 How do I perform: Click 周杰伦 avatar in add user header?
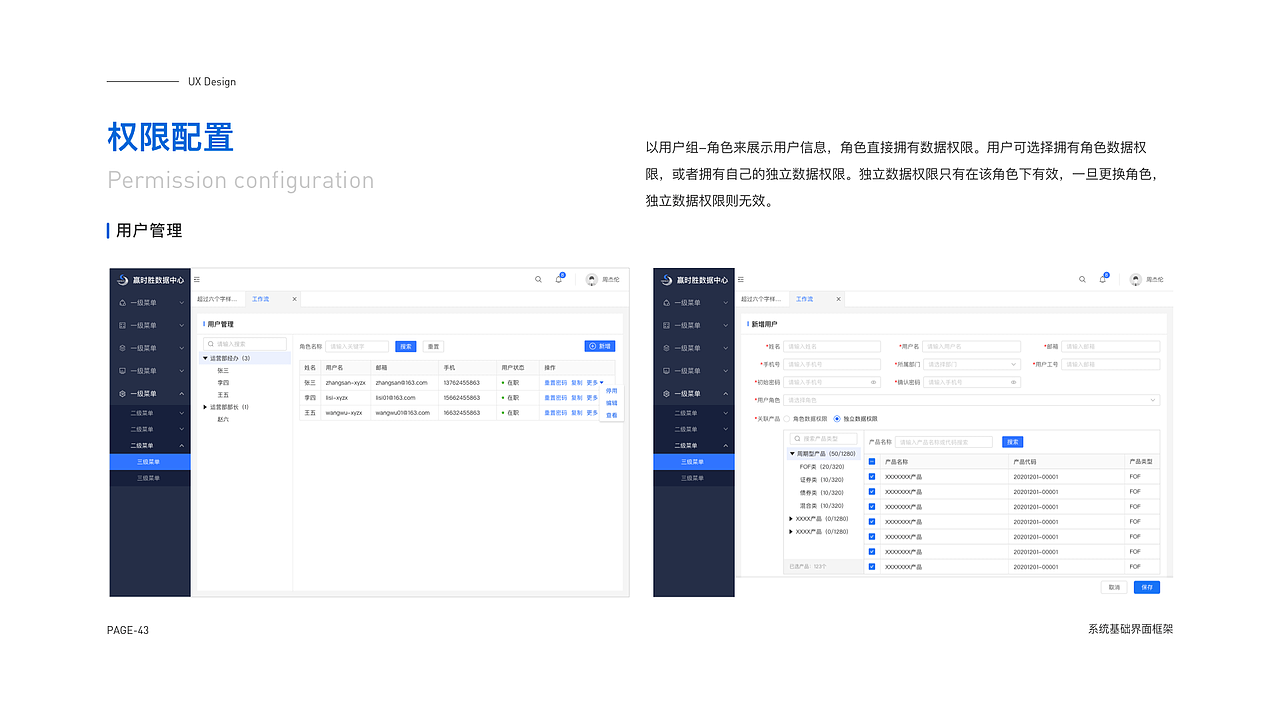(1136, 280)
